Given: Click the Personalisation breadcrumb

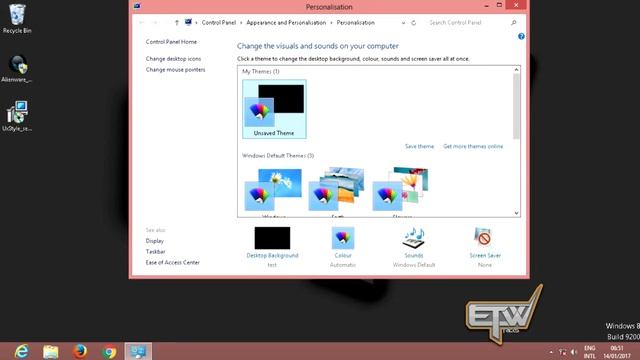Looking at the screenshot, I should click(356, 23).
